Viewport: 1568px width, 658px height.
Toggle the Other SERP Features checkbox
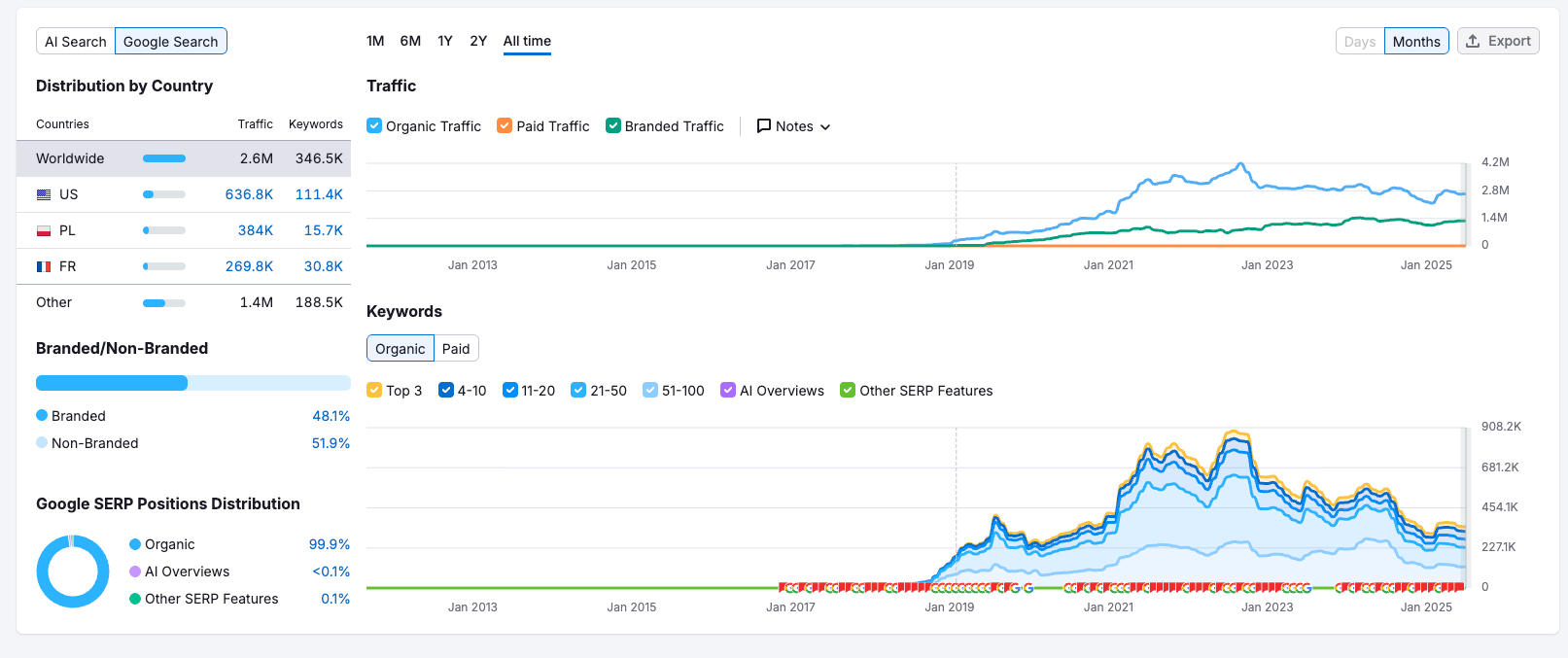(847, 391)
